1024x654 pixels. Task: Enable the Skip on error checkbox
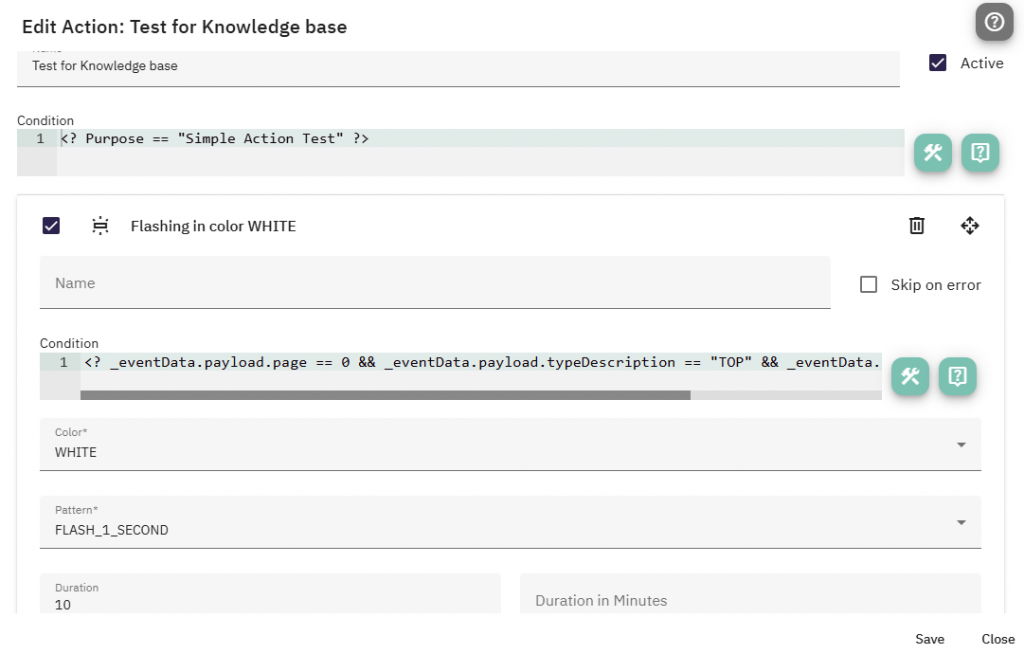pos(869,285)
